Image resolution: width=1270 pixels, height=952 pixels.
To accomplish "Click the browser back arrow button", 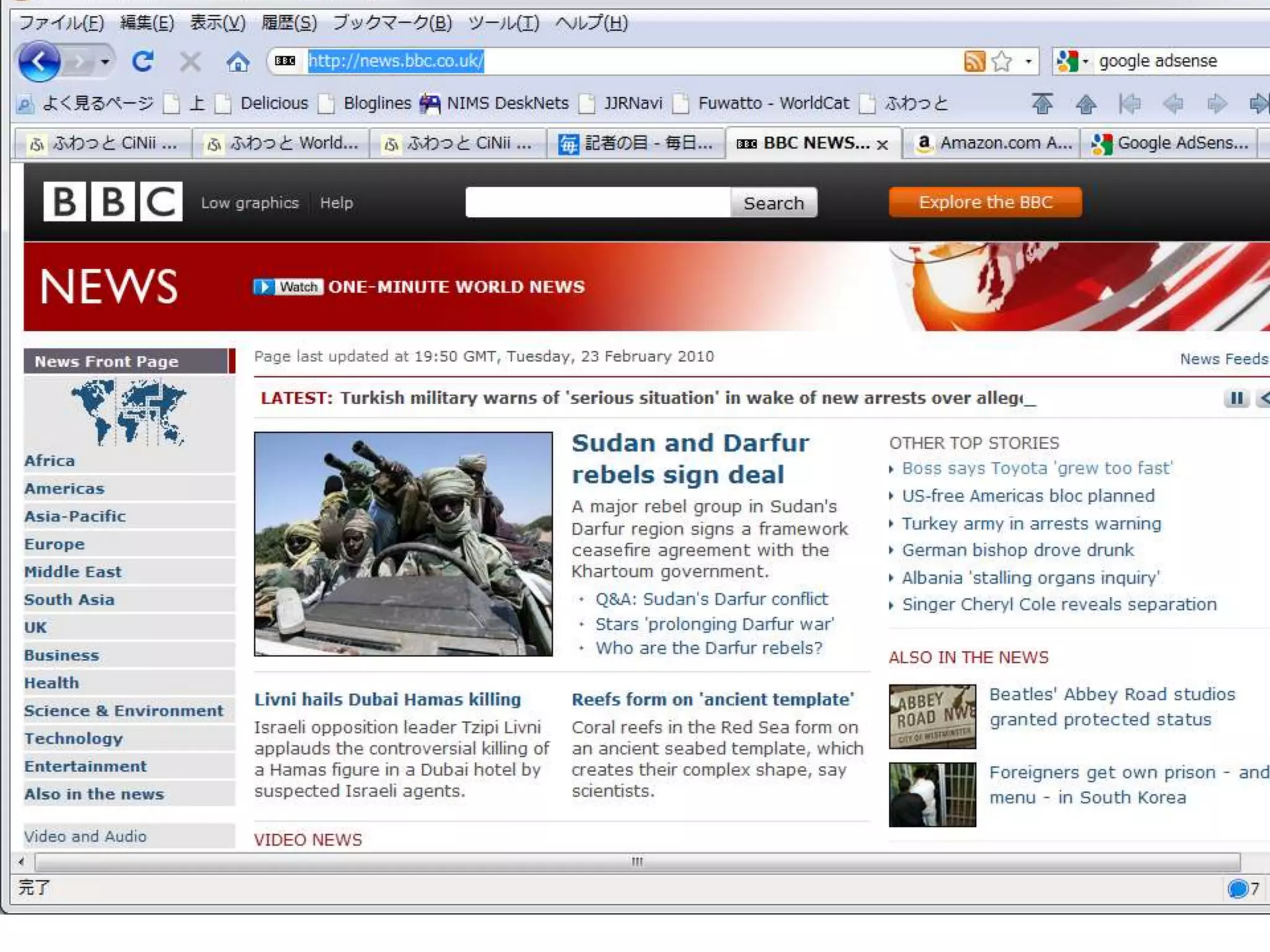I will 39,62.
